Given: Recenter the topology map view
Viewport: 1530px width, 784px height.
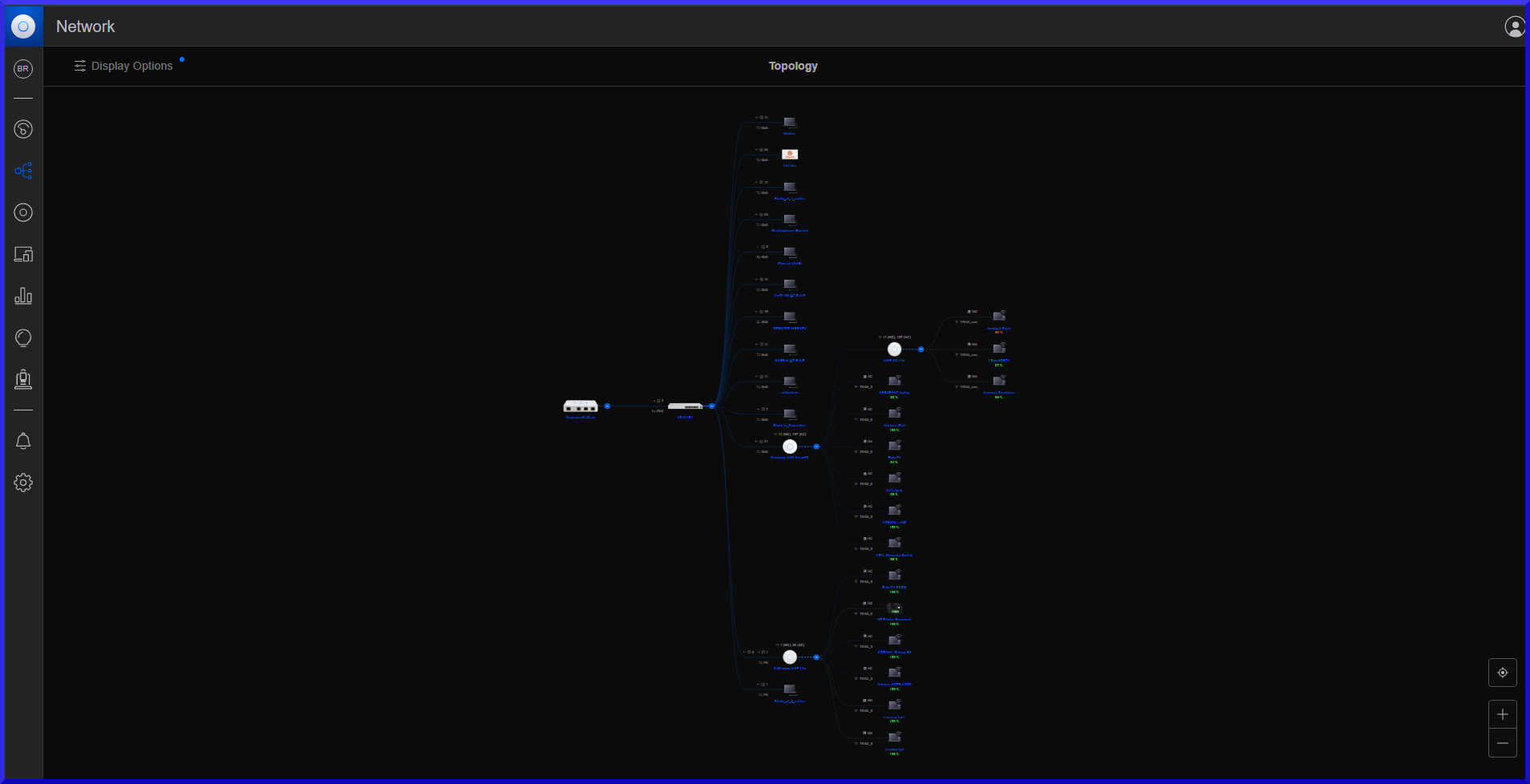Looking at the screenshot, I should pos(1502,673).
